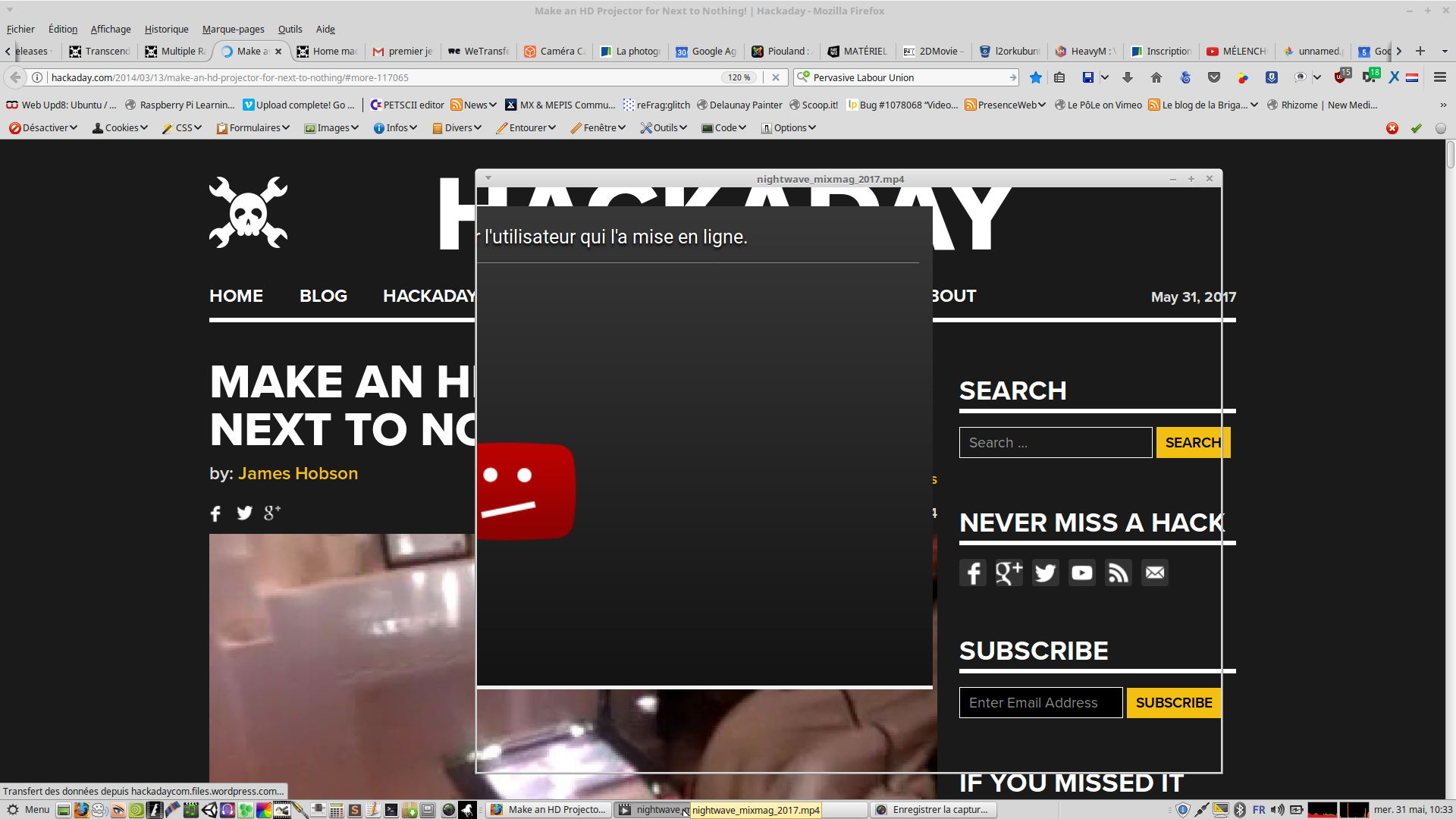
Task: Open the Hackaday RSS feed icon
Action: 1118,573
